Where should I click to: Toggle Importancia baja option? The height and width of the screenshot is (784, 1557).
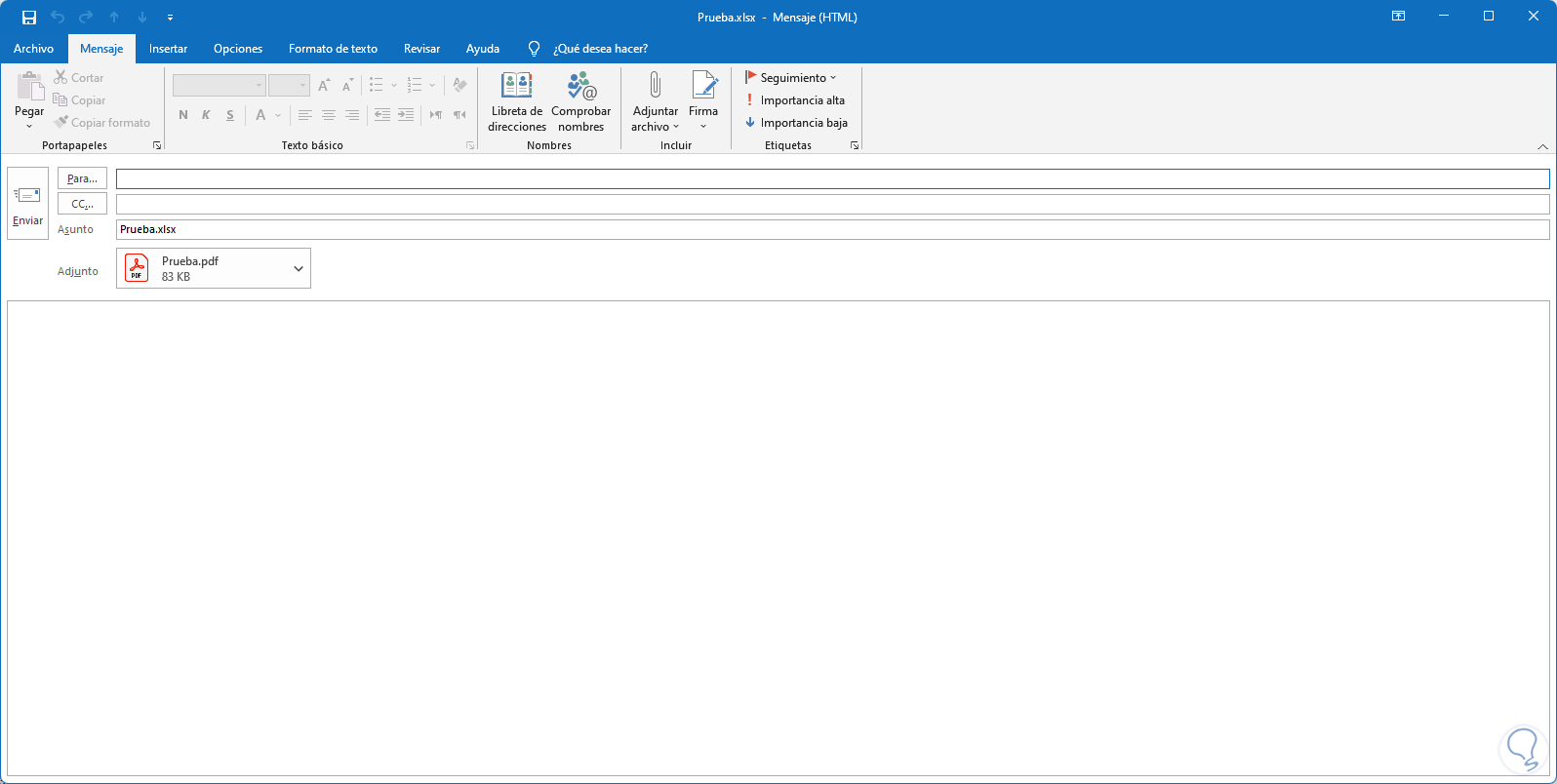(x=795, y=123)
